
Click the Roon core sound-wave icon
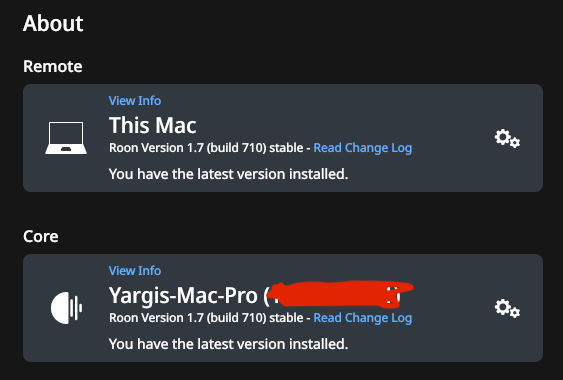tap(66, 308)
